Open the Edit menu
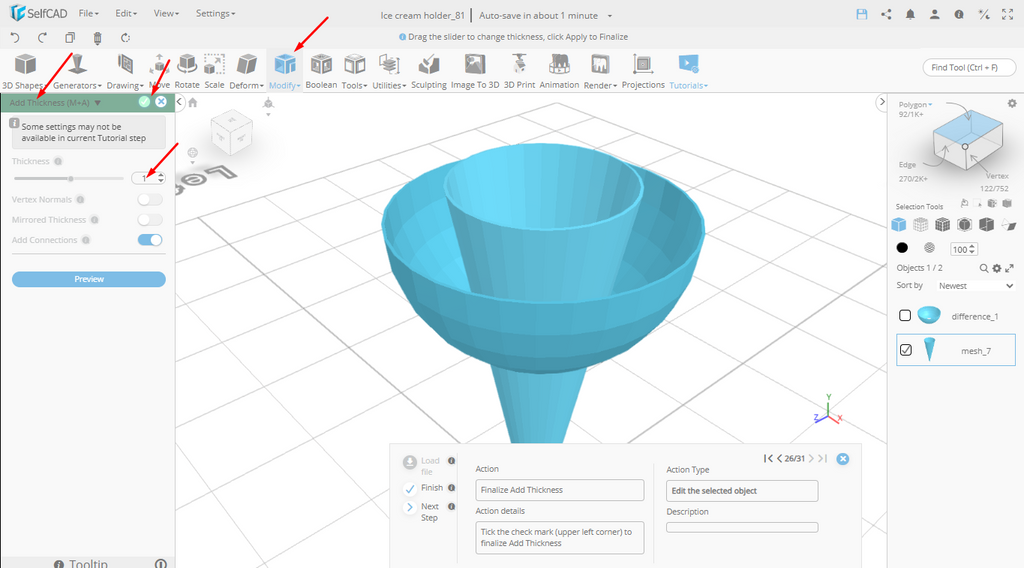1024x568 pixels. [x=125, y=13]
